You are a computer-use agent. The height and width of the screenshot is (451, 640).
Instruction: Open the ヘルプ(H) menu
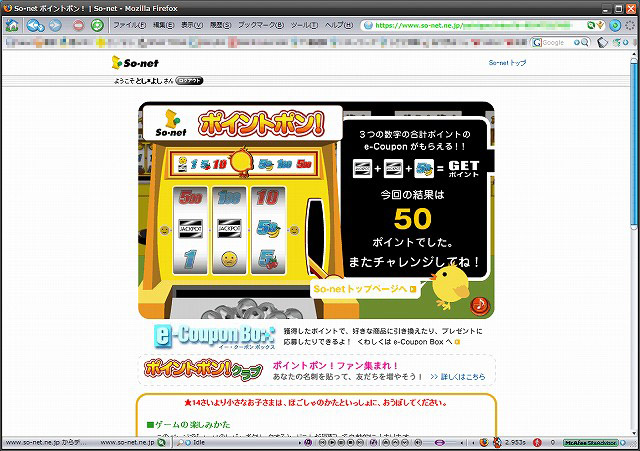point(339,25)
